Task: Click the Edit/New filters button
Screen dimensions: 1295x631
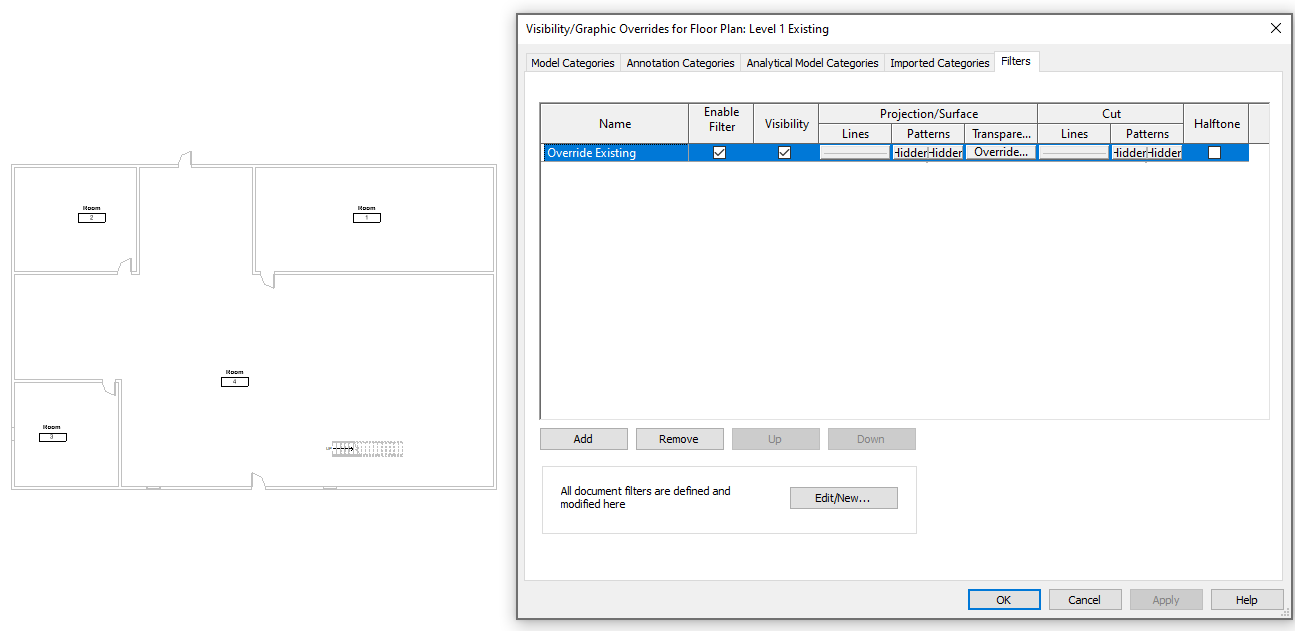Action: click(x=843, y=498)
